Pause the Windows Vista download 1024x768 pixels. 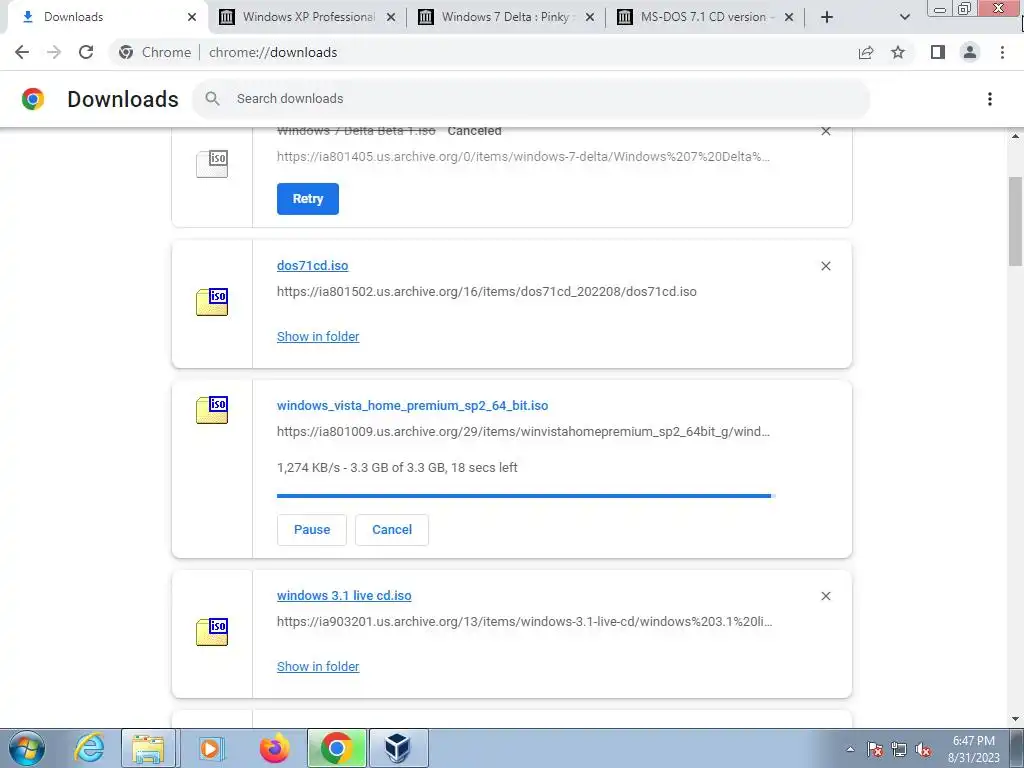tap(312, 530)
